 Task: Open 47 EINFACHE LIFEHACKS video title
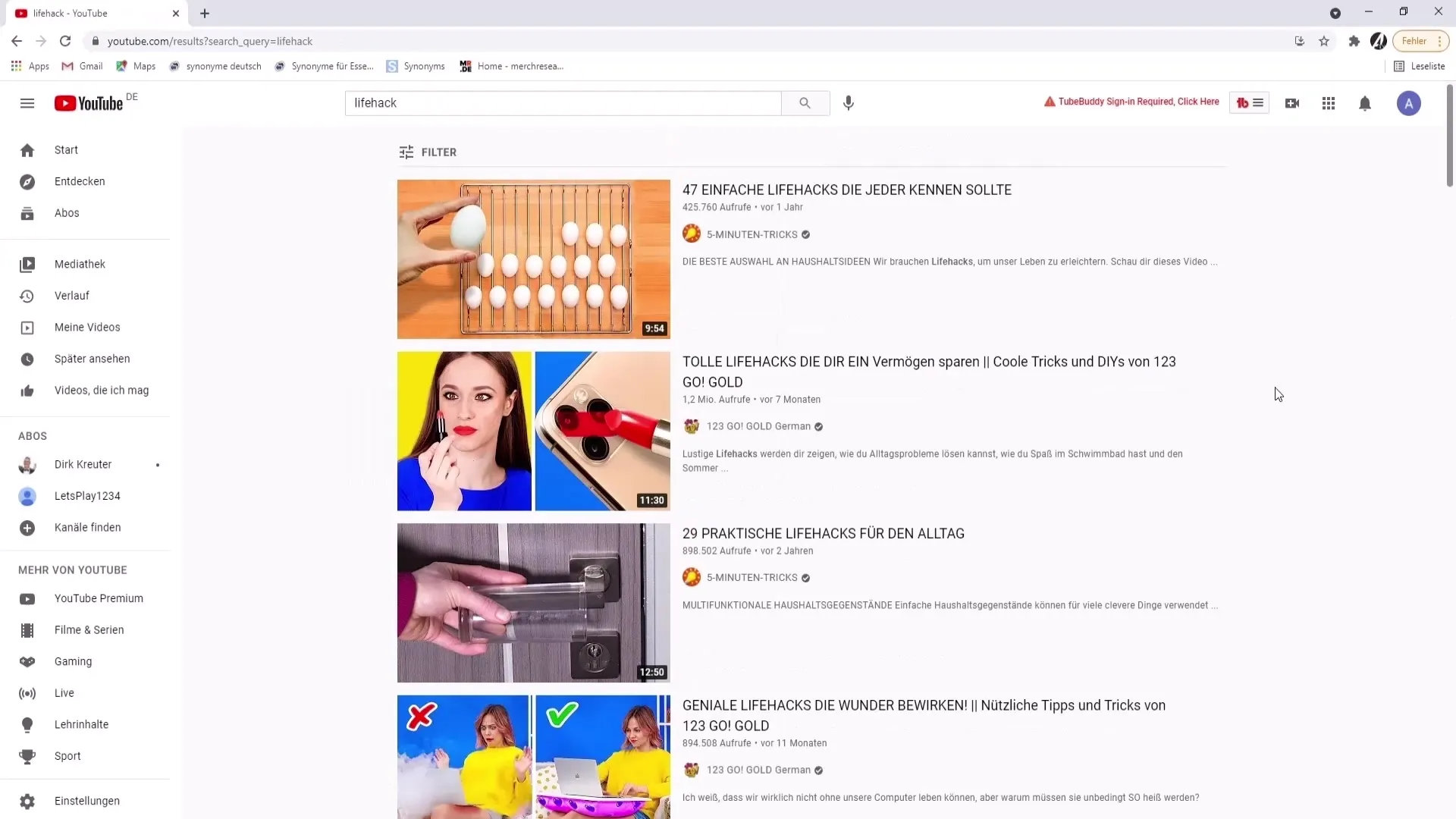(x=847, y=190)
